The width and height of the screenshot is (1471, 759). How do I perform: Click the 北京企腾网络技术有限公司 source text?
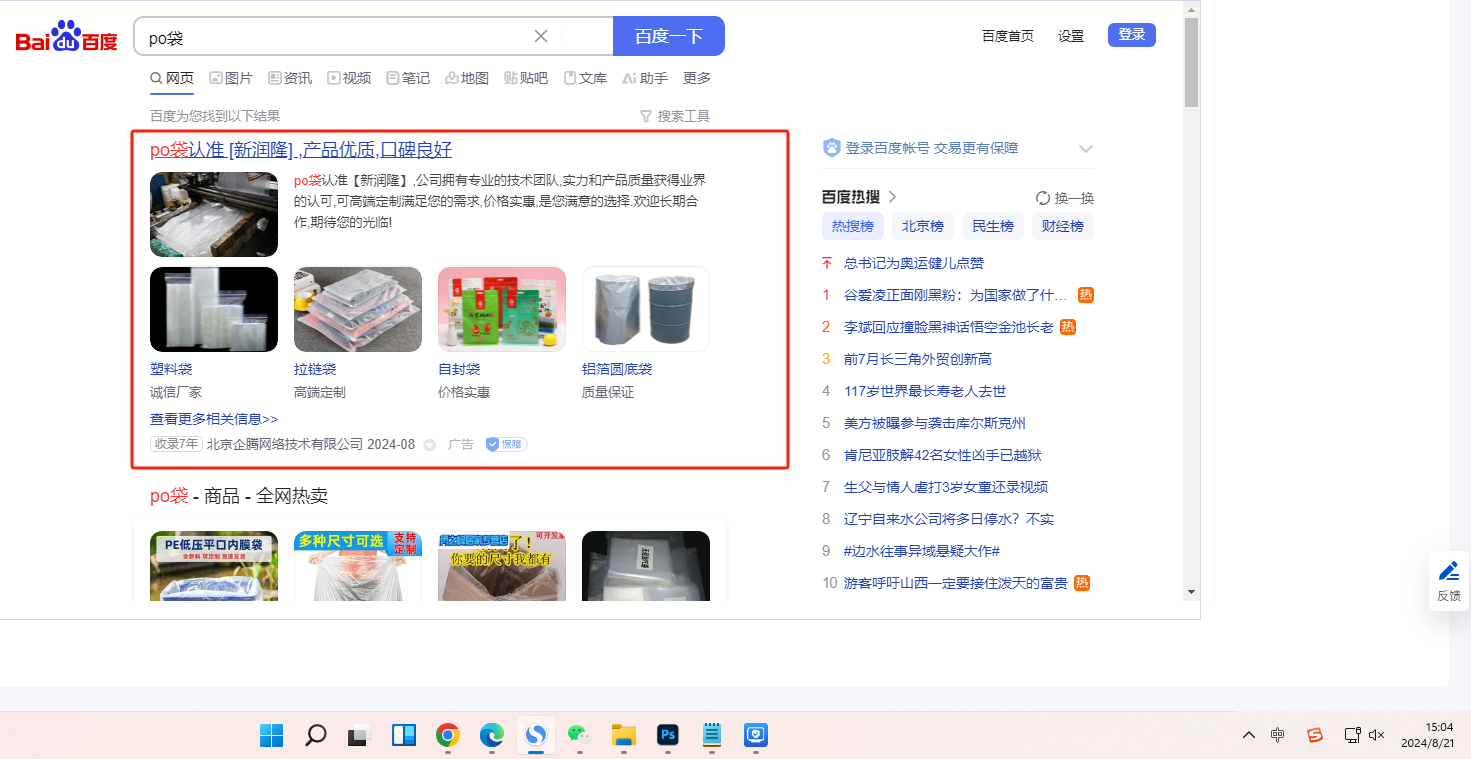pos(284,444)
